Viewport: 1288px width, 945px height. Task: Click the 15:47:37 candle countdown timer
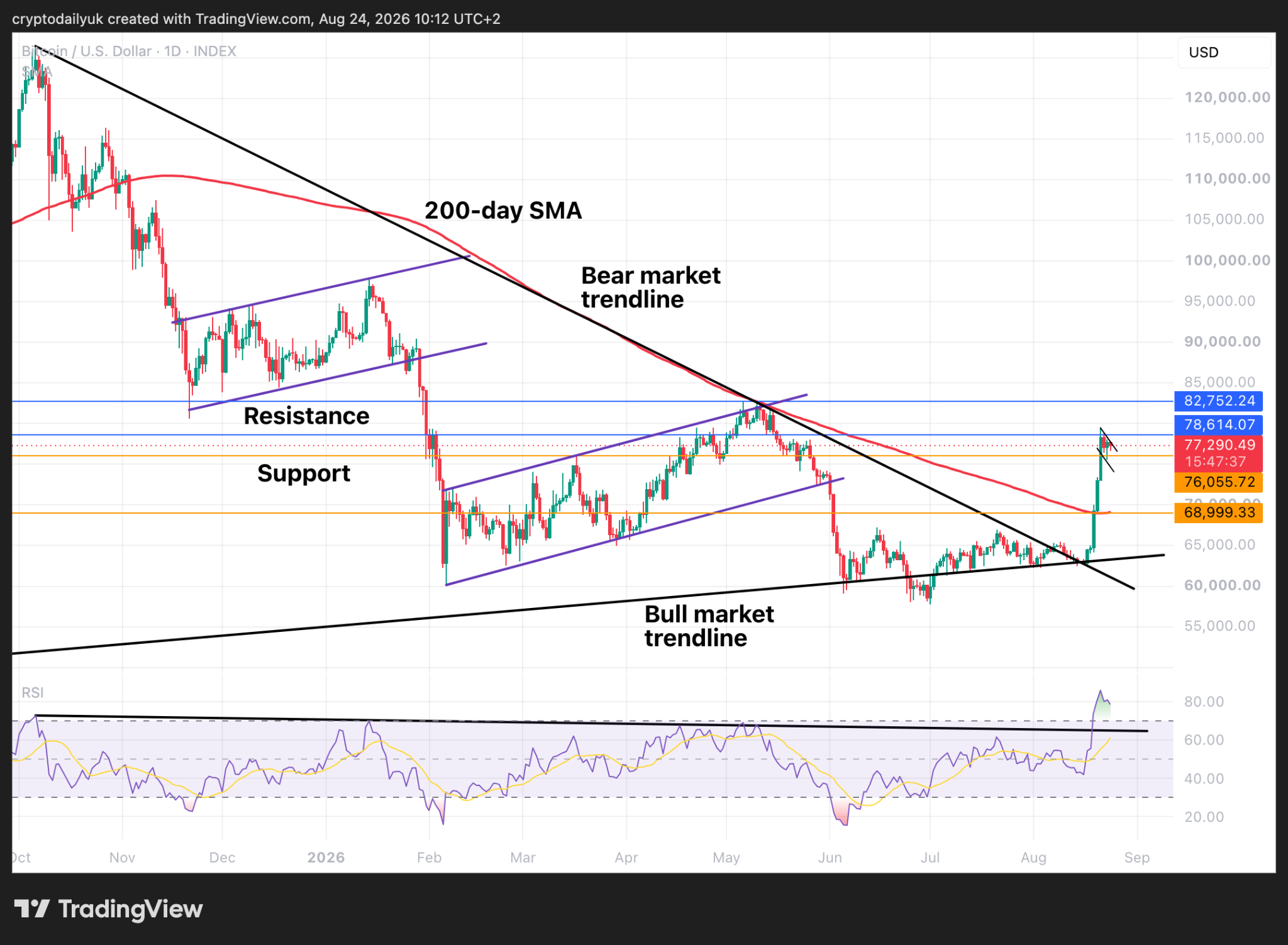click(1214, 461)
